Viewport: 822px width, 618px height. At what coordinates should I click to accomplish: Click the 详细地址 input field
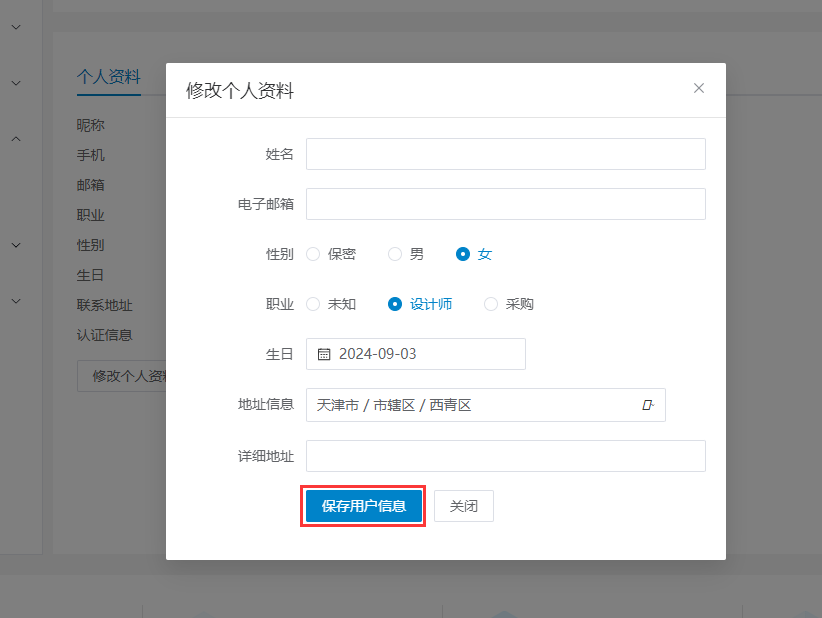coord(505,456)
